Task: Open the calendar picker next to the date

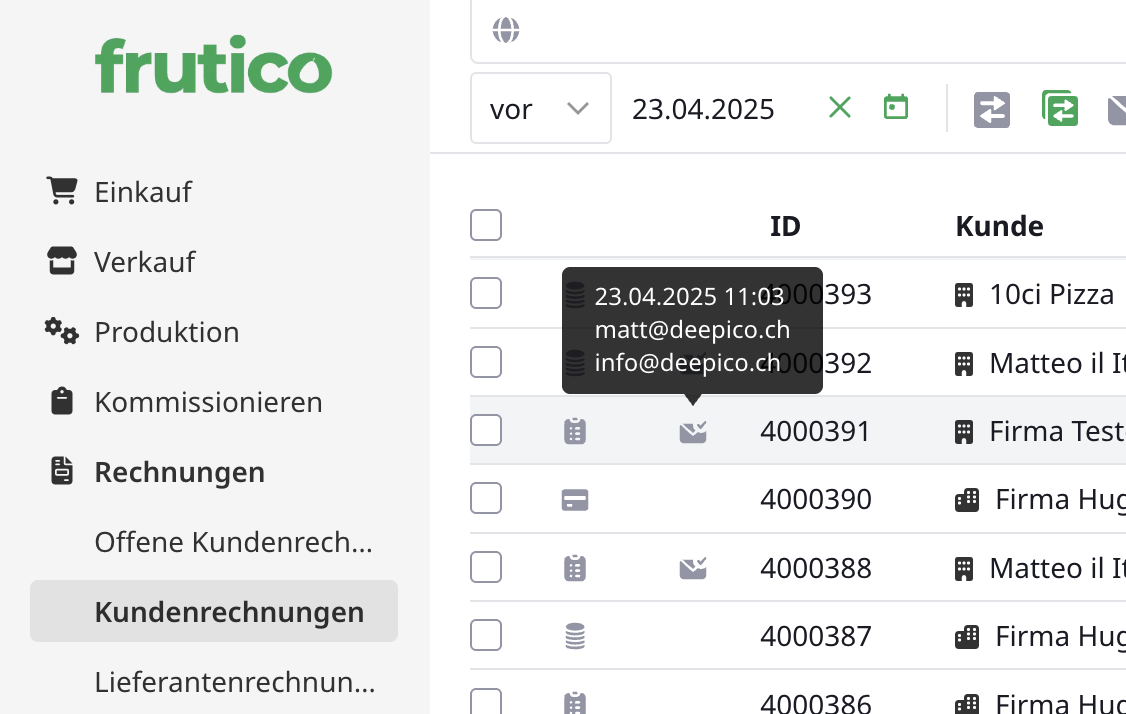Action: click(895, 107)
